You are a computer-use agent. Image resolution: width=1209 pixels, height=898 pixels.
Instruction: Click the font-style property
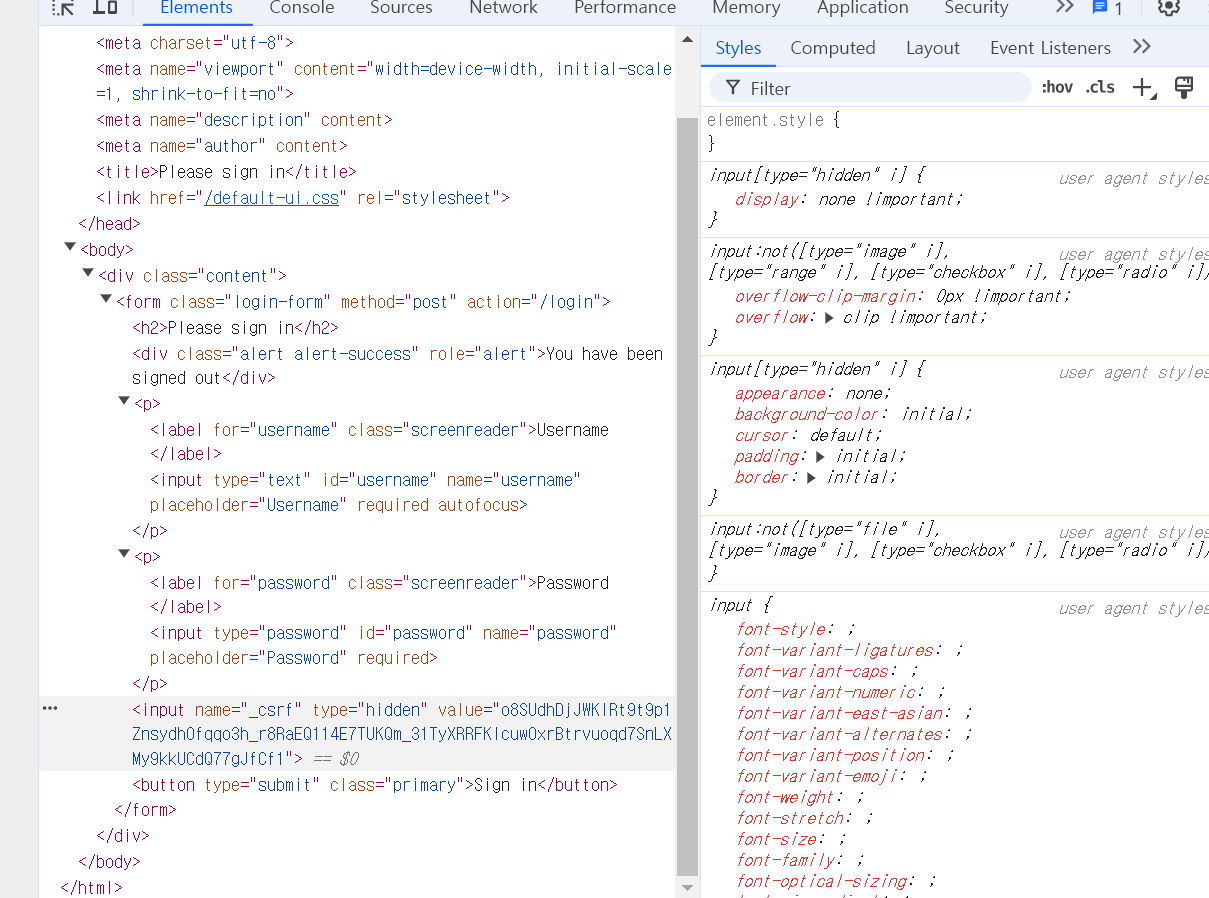[781, 629]
